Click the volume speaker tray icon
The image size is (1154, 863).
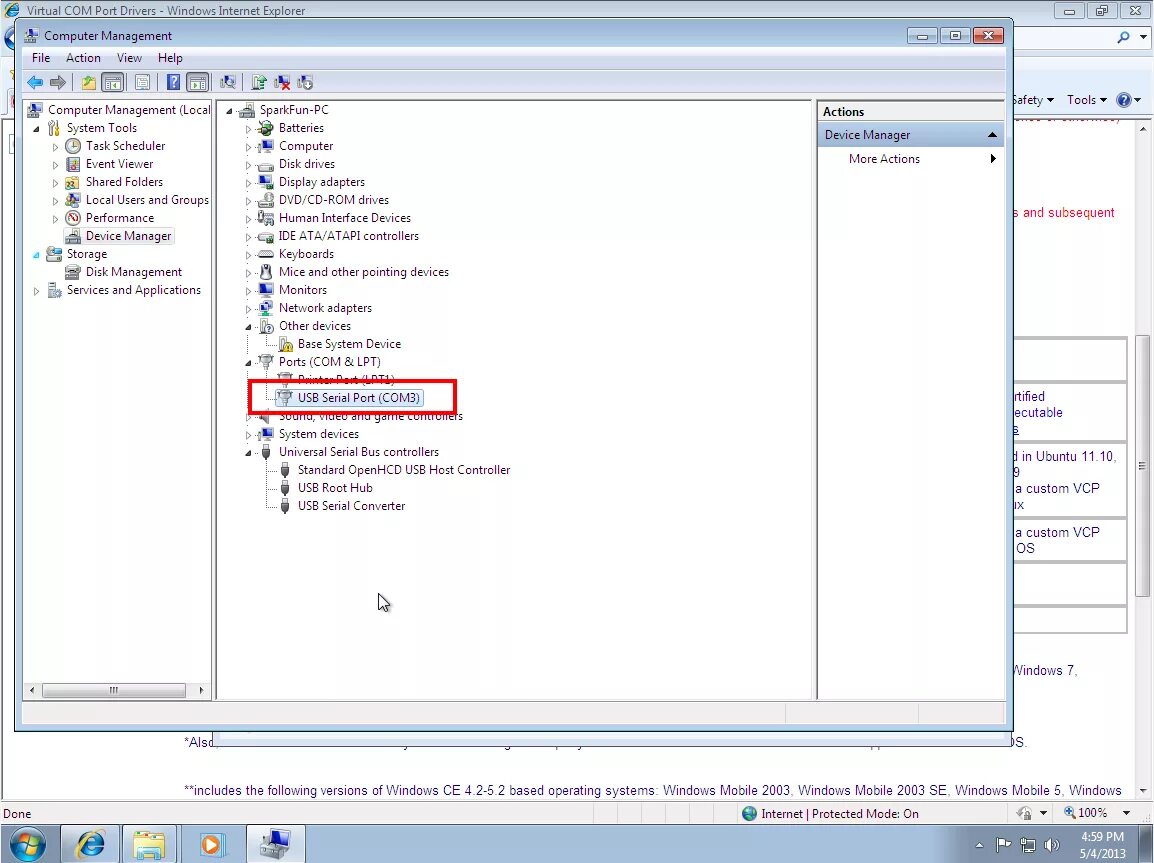(x=1052, y=845)
